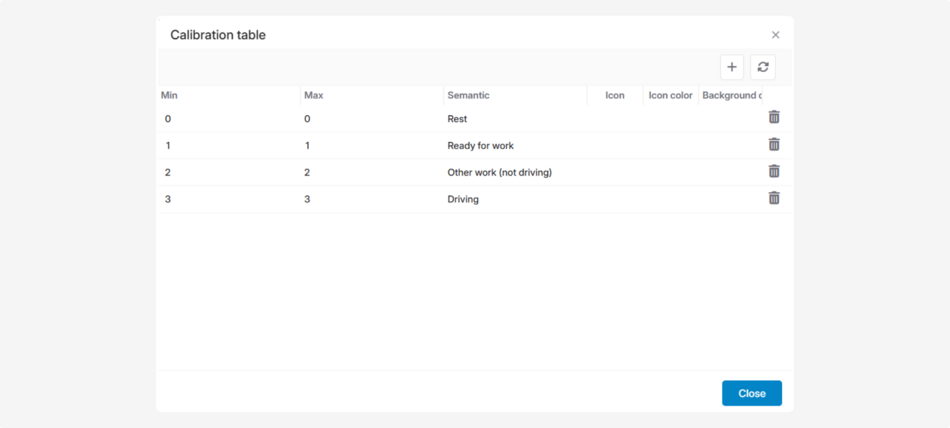Sort by the Max column header

pyautogui.click(x=314, y=96)
